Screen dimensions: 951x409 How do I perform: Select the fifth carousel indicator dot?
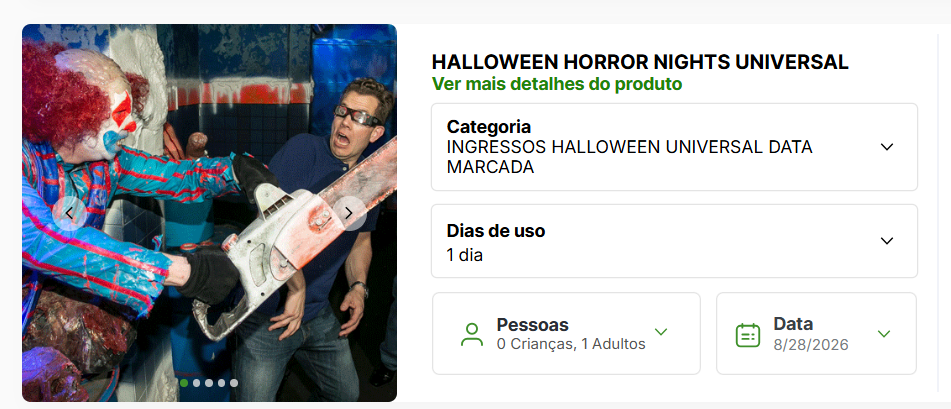click(x=234, y=383)
